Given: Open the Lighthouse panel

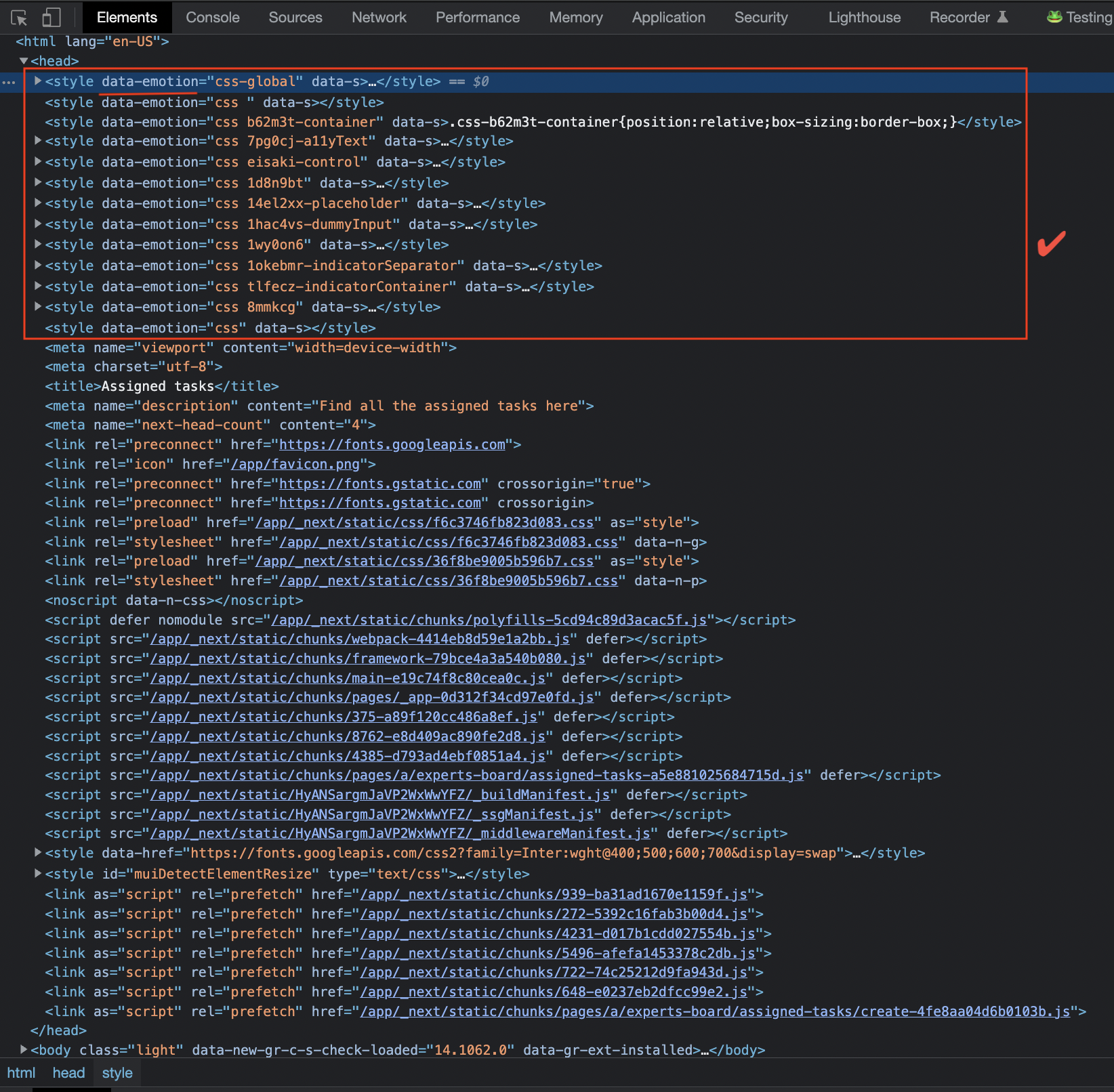Looking at the screenshot, I should tap(863, 17).
